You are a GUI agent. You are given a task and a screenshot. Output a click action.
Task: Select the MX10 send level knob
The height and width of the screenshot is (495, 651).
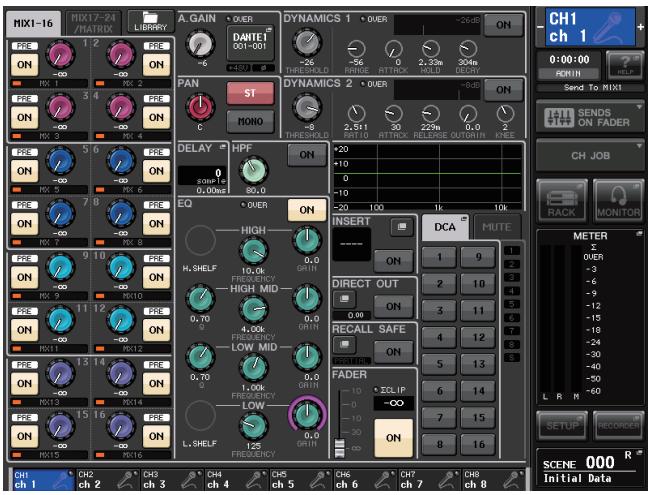[120, 268]
